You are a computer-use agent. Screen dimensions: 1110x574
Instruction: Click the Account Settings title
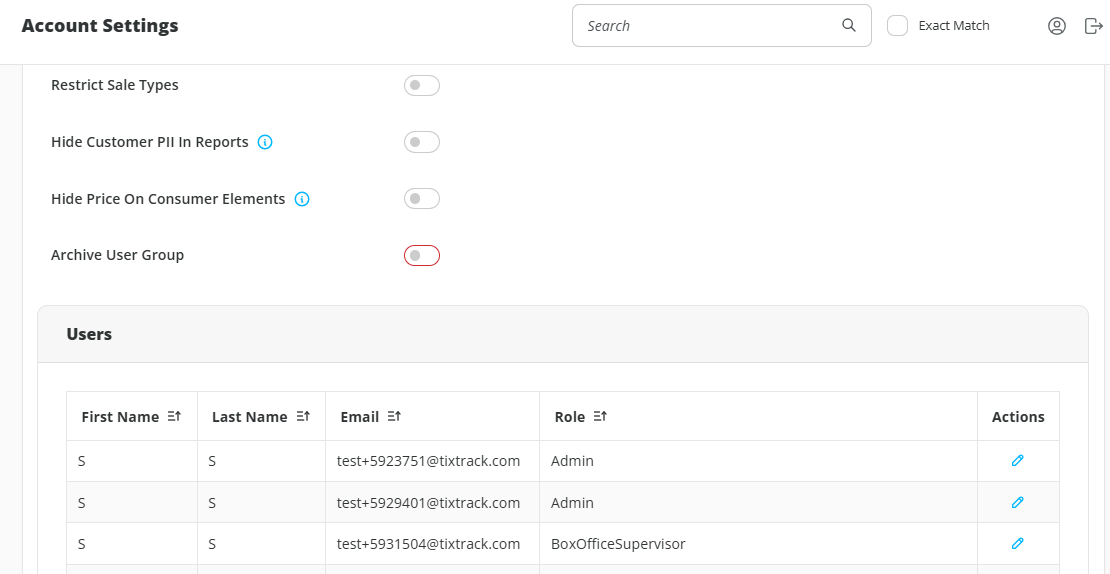(x=100, y=26)
